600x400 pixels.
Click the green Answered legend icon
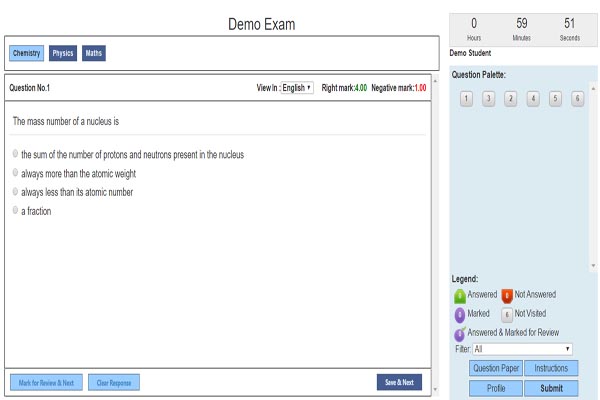click(x=460, y=295)
